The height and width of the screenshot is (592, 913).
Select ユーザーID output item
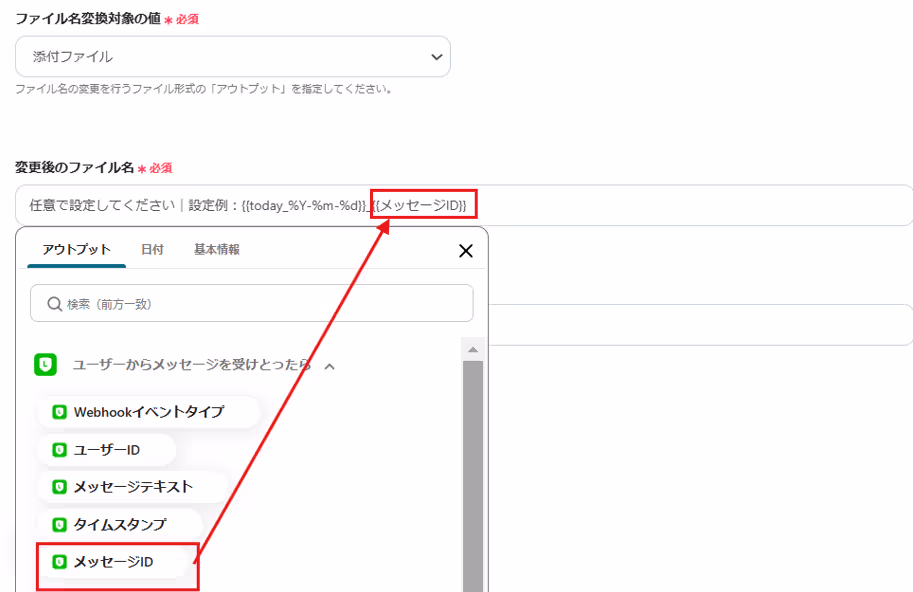[107, 450]
